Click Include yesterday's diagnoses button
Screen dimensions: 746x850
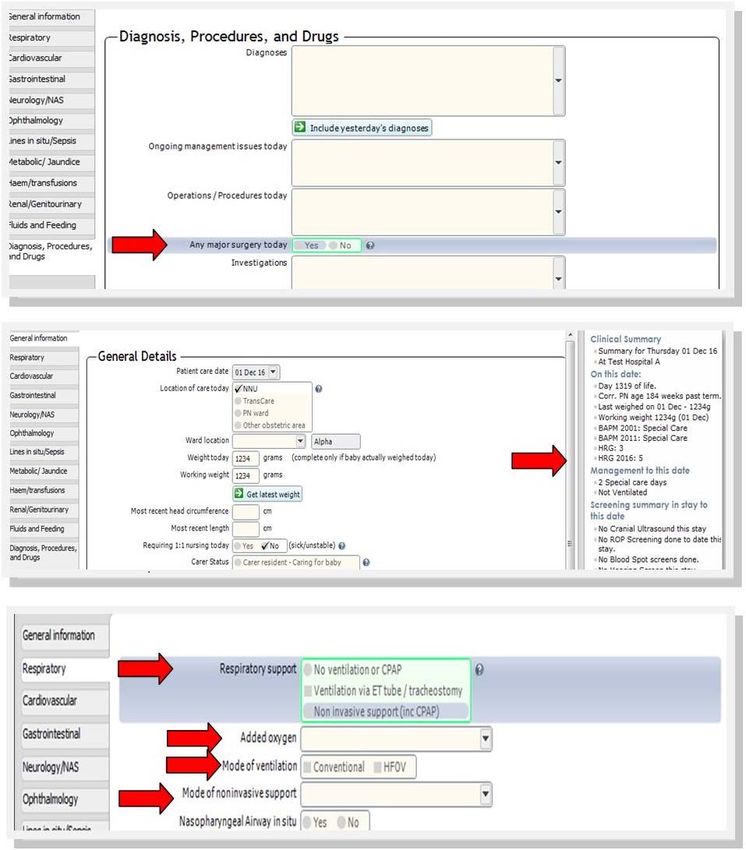pos(362,128)
